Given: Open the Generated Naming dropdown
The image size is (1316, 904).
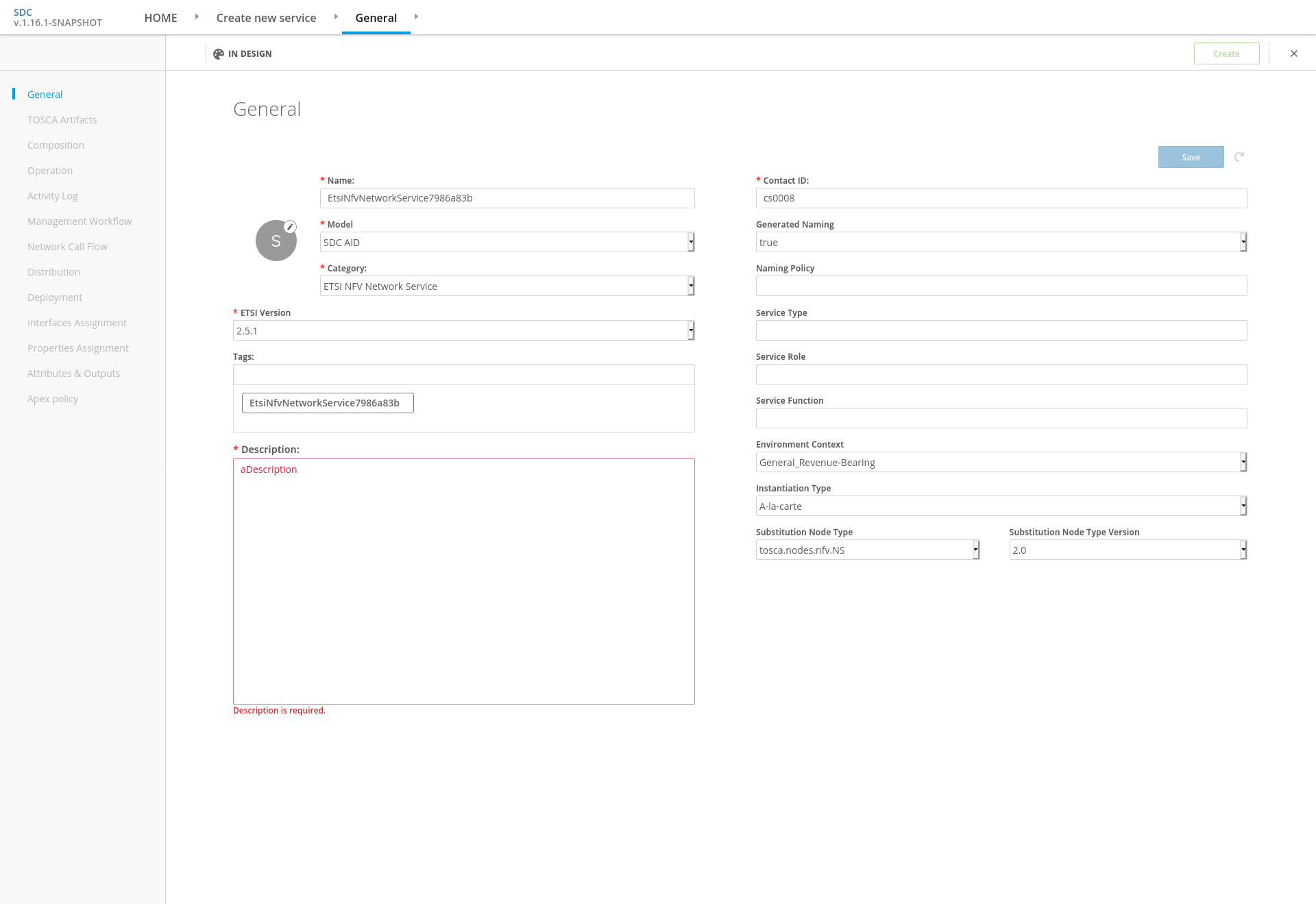Looking at the screenshot, I should (1001, 242).
